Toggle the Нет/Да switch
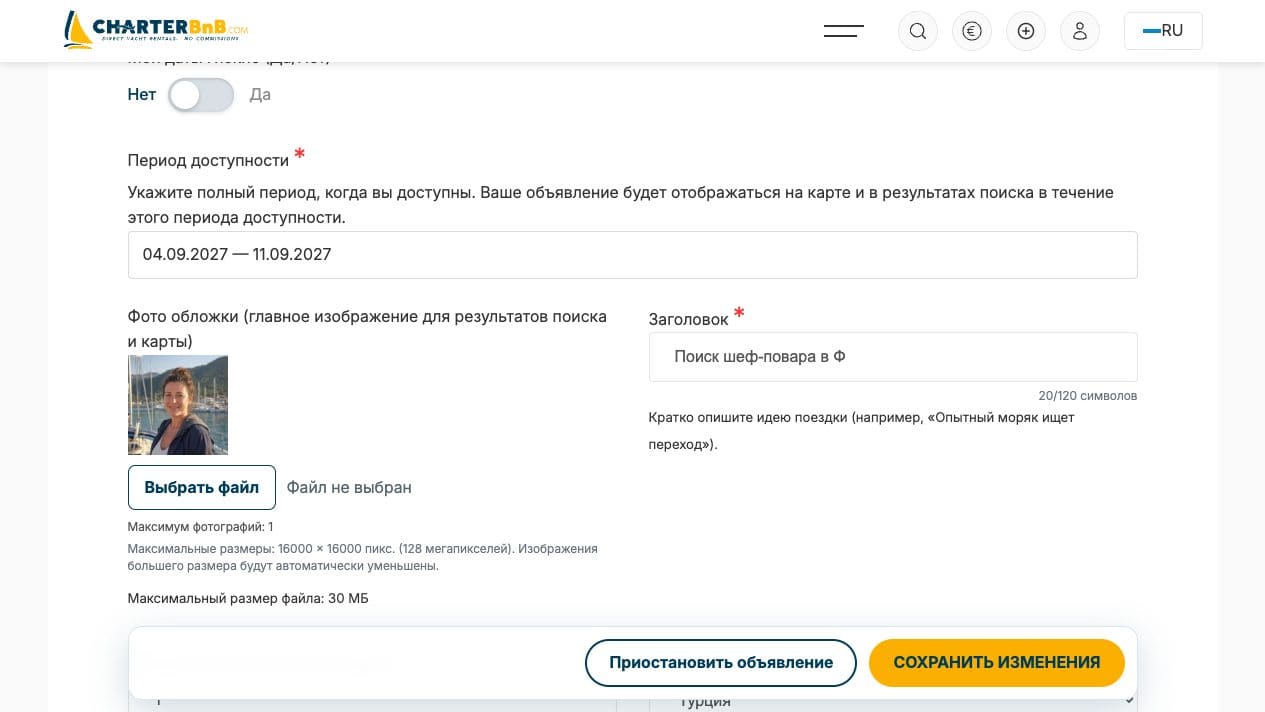This screenshot has width=1265, height=712. pyautogui.click(x=201, y=95)
